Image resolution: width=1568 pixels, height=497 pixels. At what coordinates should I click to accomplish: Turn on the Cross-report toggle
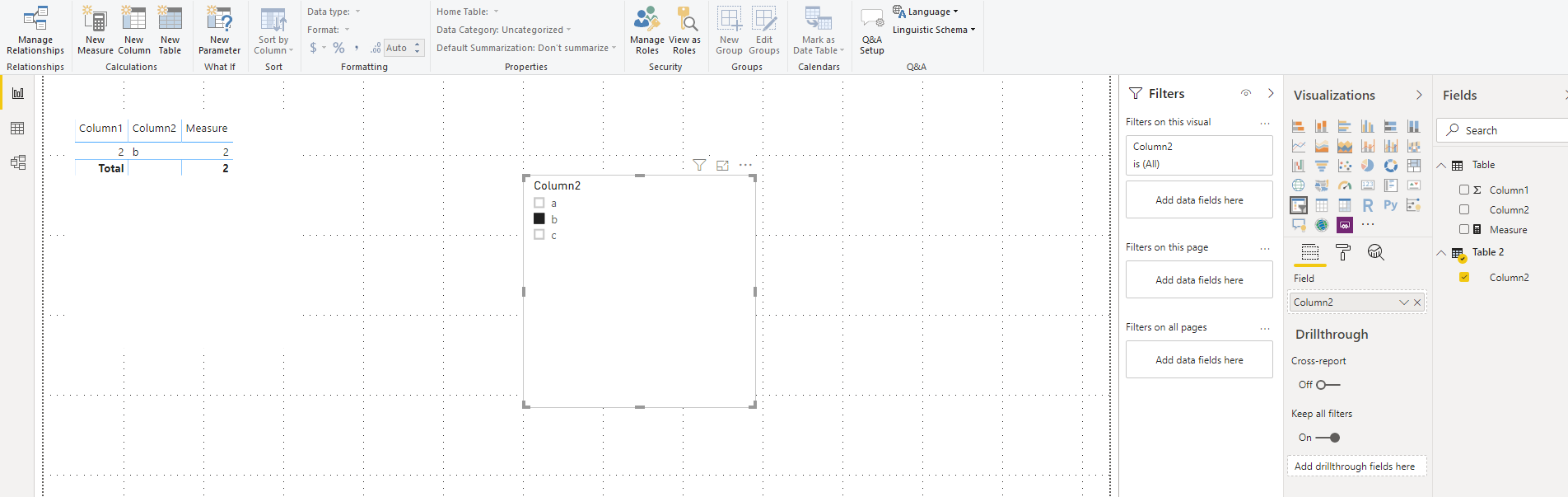[1328, 385]
